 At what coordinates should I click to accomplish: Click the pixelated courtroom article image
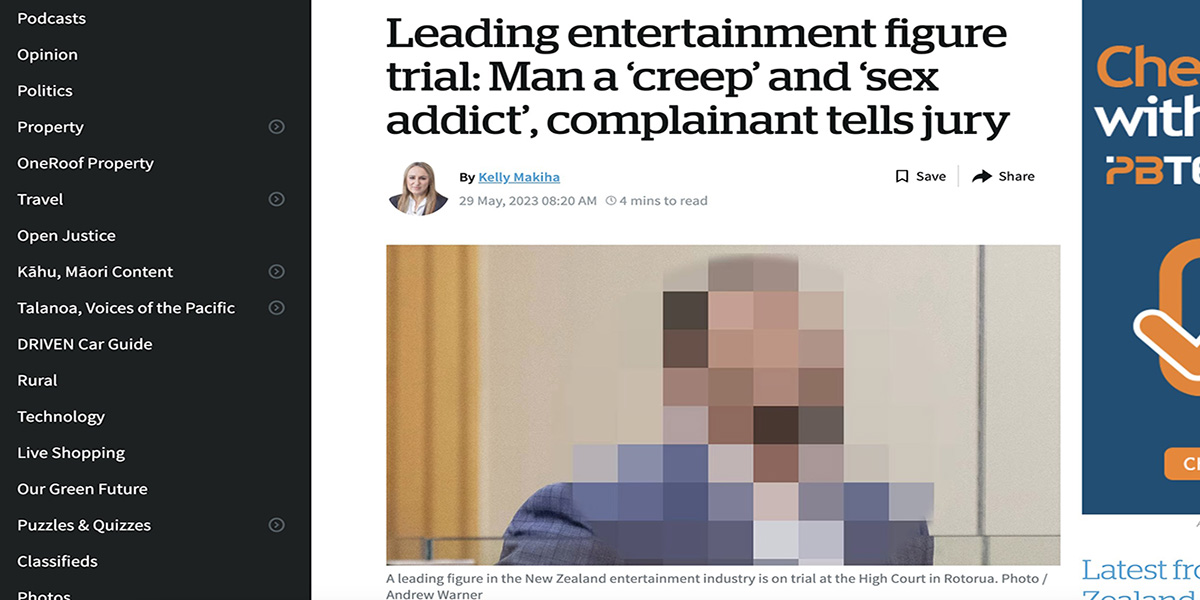coord(723,405)
